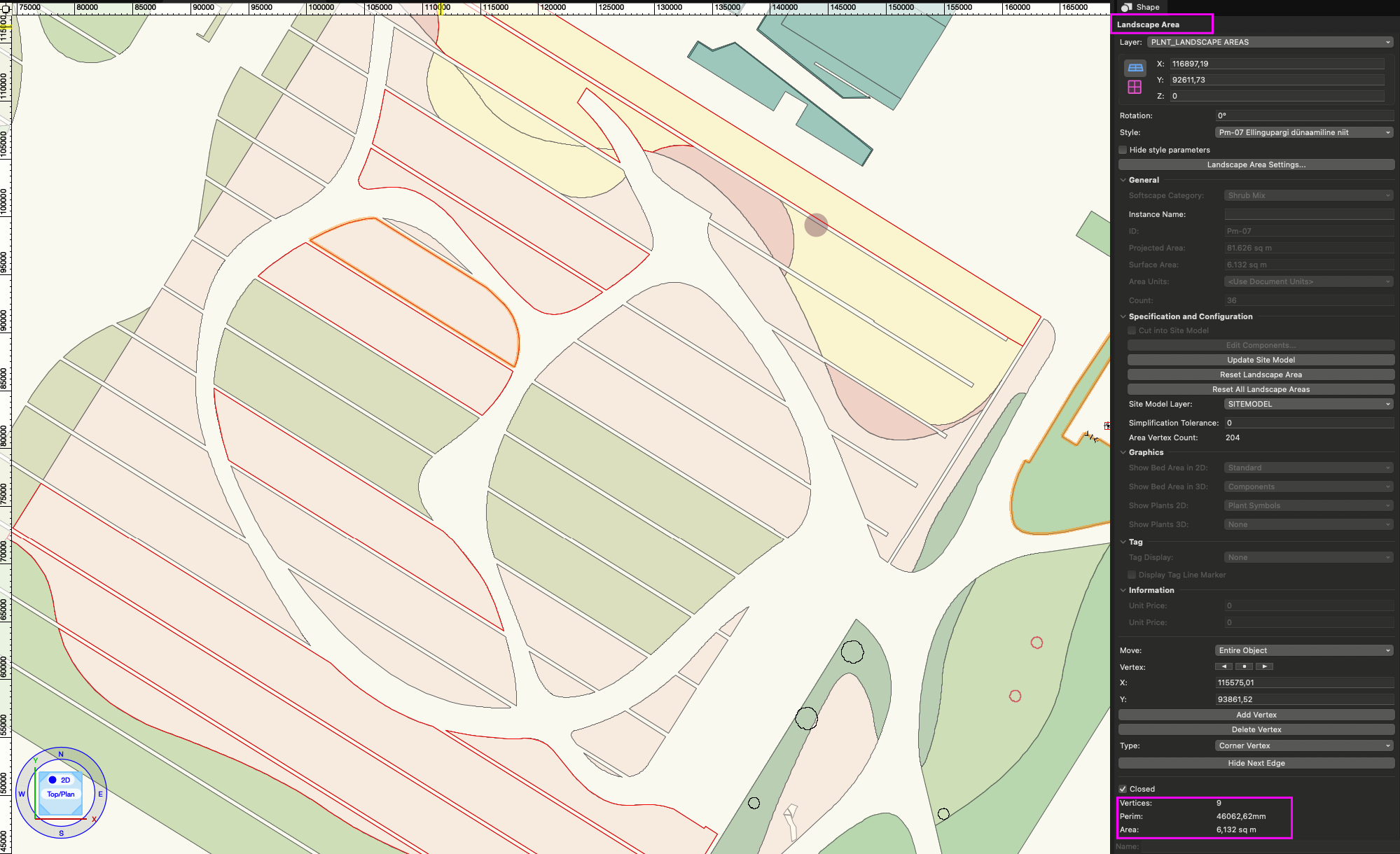
Task: Open the Style dropdown Pm-07
Action: (x=1304, y=132)
